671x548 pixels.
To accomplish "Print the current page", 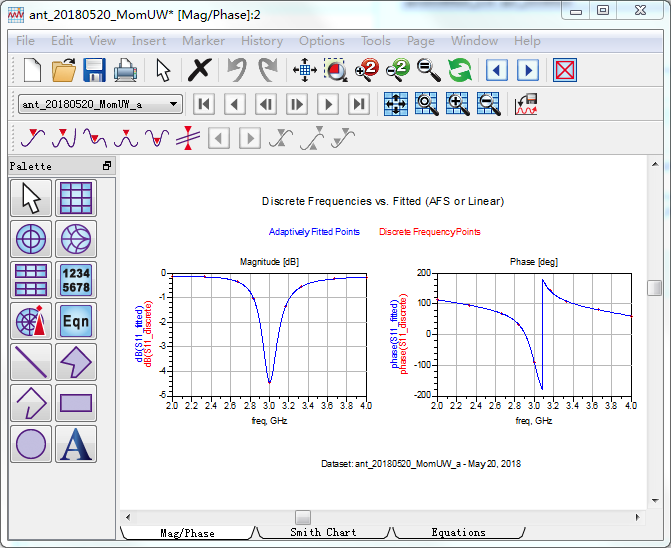I will [125, 70].
